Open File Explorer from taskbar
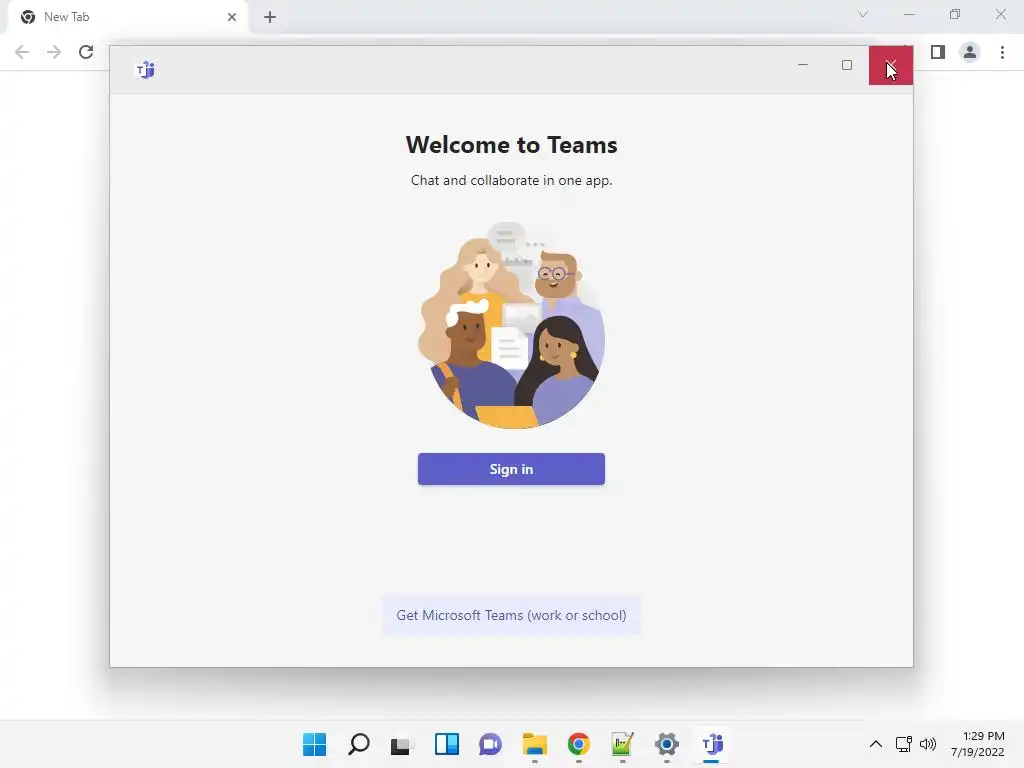Viewport: 1024px width, 768px height. coord(535,744)
